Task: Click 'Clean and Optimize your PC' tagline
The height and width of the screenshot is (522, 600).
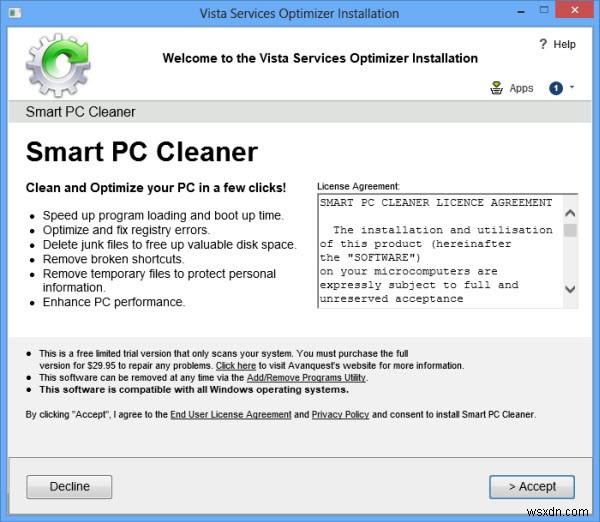Action: point(156,188)
